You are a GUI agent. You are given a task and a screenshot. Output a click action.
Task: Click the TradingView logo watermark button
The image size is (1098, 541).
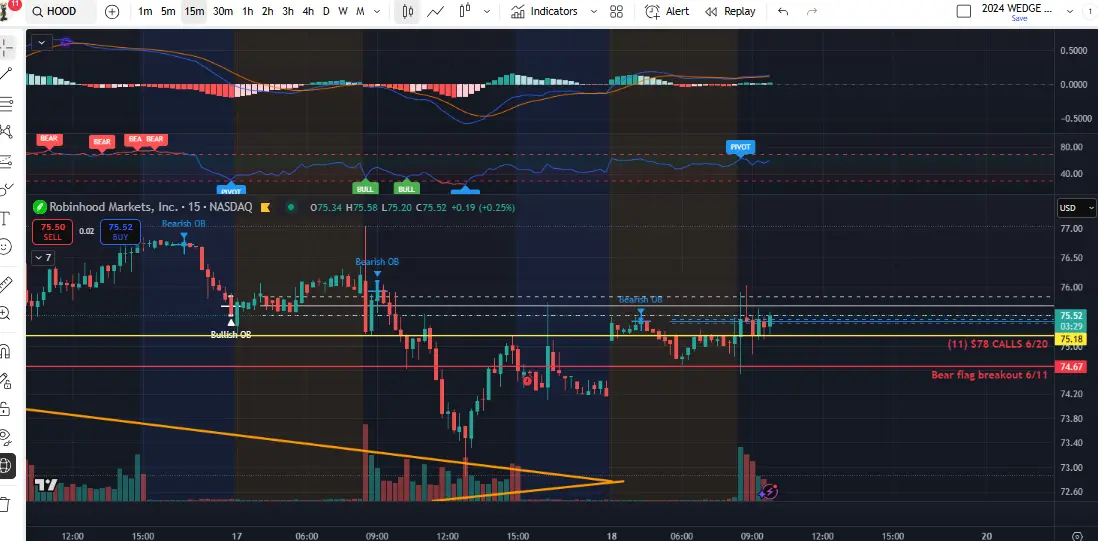(x=46, y=484)
